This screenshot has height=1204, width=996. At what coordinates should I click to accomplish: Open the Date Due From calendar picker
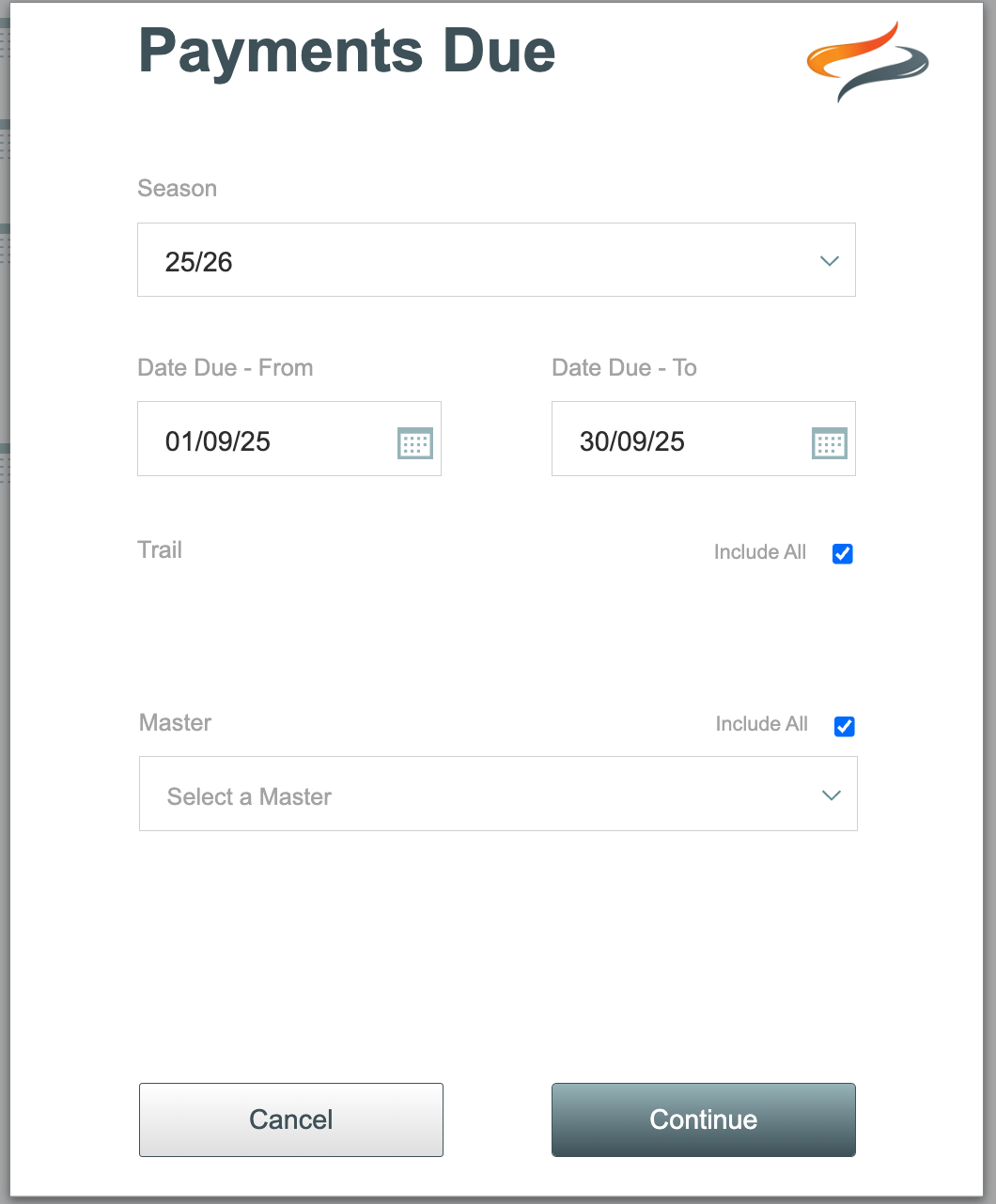[415, 442]
